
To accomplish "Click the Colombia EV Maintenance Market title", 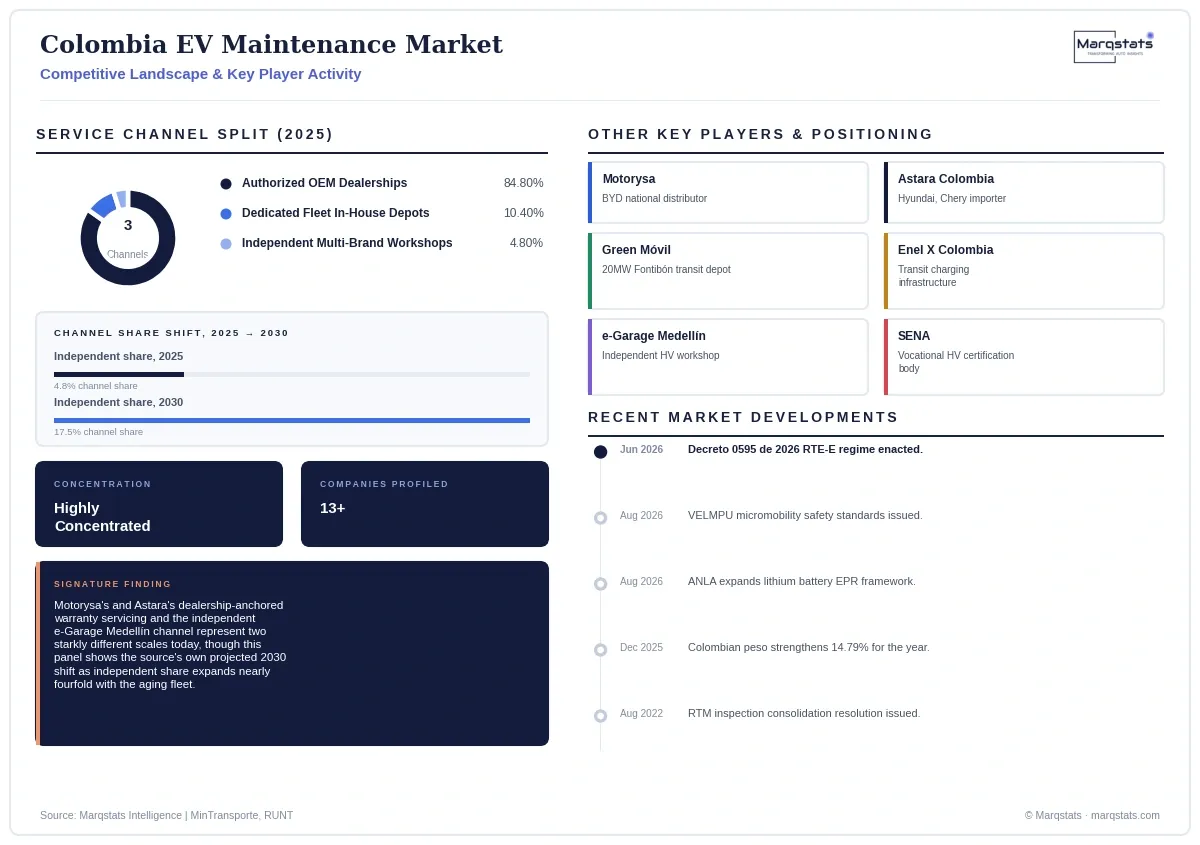I will (271, 44).
